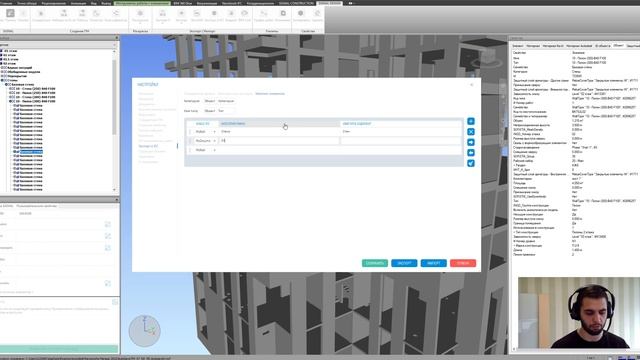Click the blue X delete-row icon
This screenshot has width=640, height=360.
tap(471, 132)
